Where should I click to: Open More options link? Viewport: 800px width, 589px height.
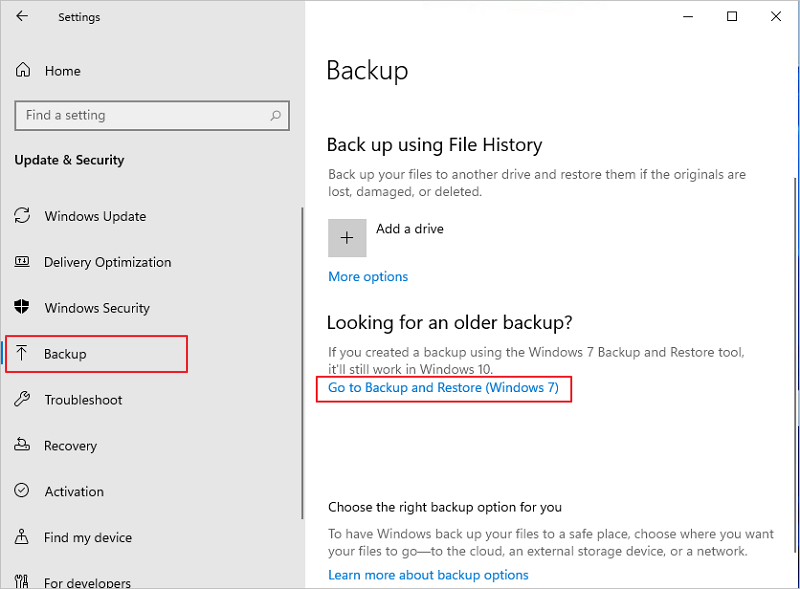(368, 277)
